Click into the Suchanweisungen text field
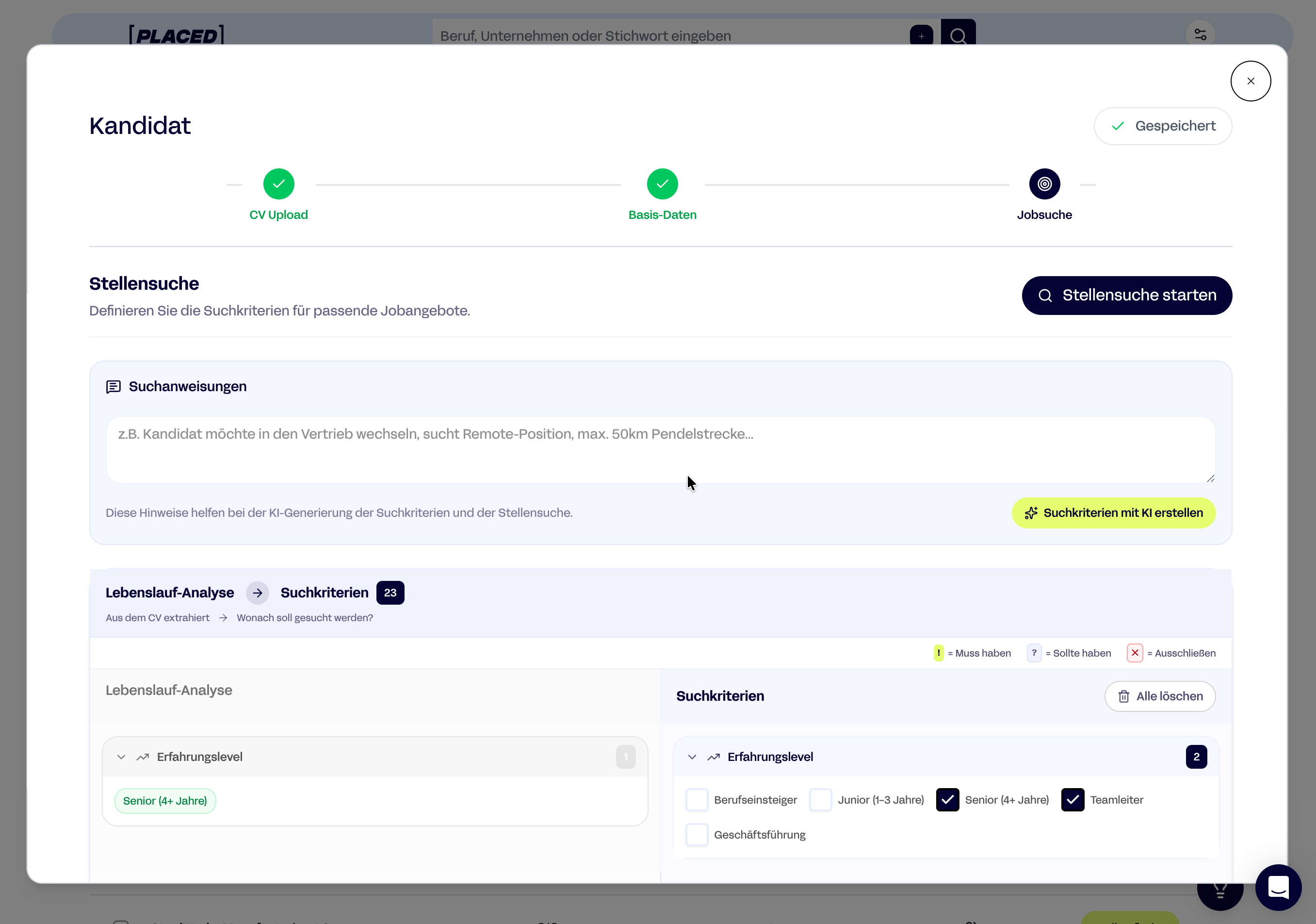1316x924 pixels. tap(659, 449)
